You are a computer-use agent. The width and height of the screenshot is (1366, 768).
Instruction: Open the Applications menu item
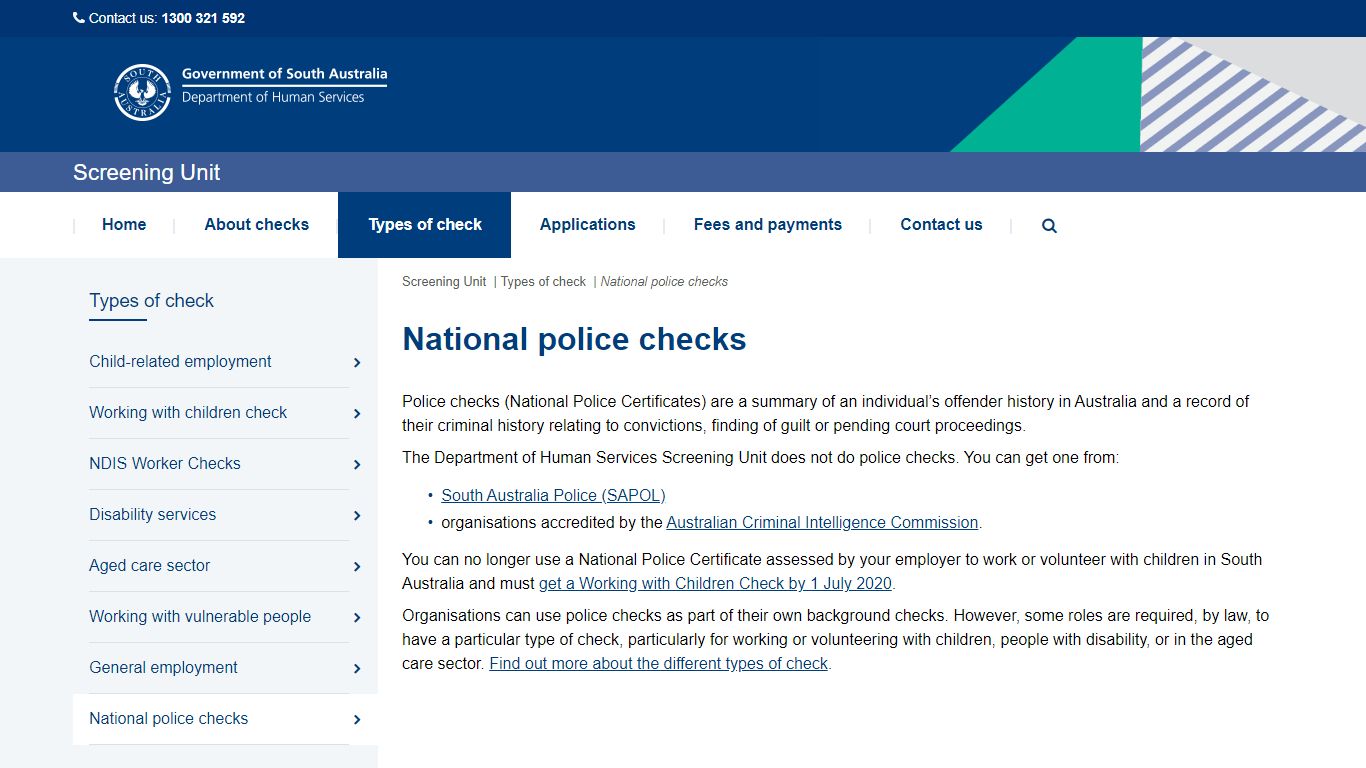tap(588, 225)
